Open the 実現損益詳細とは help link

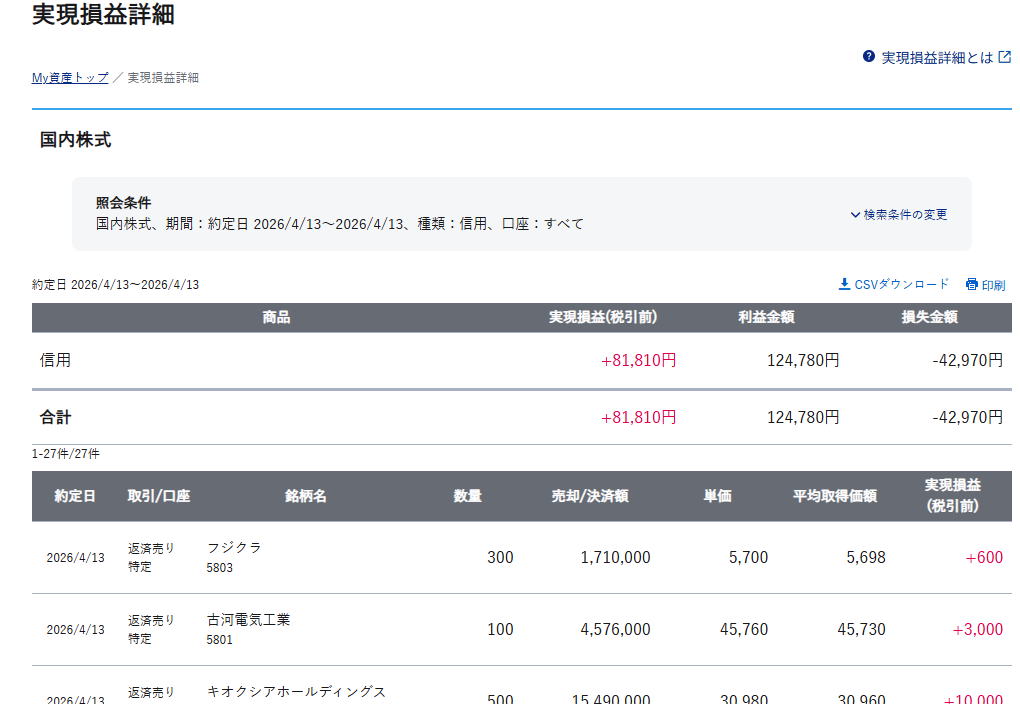click(x=937, y=58)
